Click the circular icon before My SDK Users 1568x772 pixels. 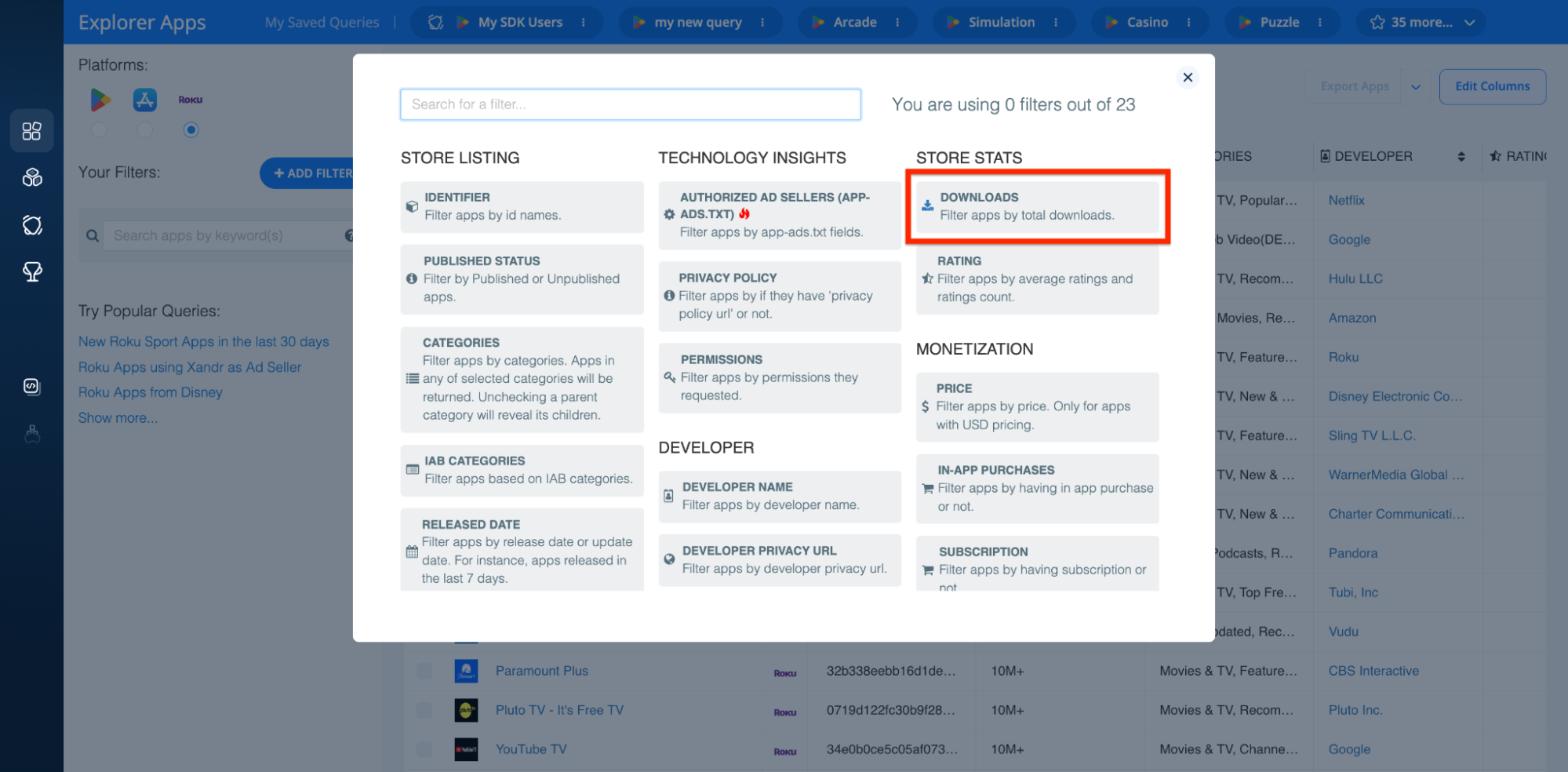(x=436, y=22)
